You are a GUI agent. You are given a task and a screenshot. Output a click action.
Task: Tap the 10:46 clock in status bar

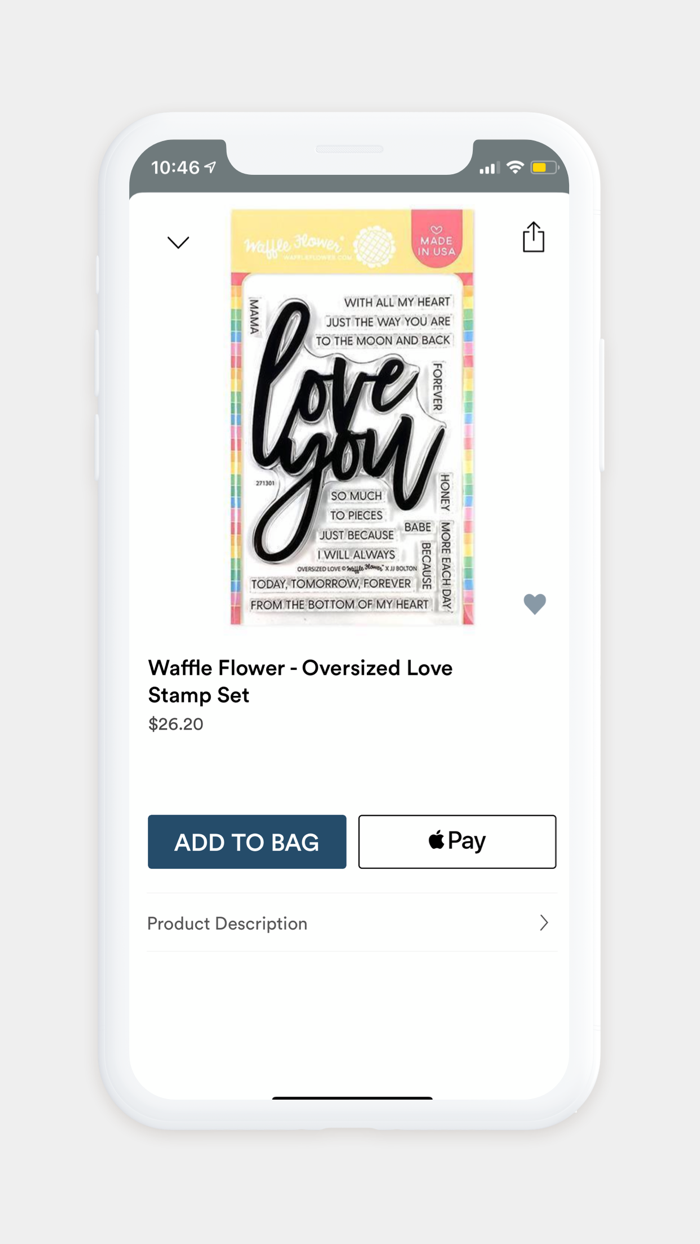pos(175,167)
